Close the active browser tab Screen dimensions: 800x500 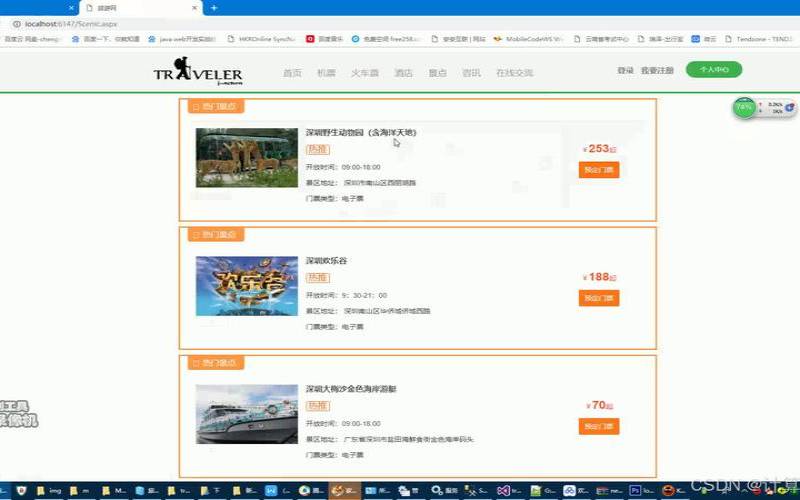click(x=194, y=8)
